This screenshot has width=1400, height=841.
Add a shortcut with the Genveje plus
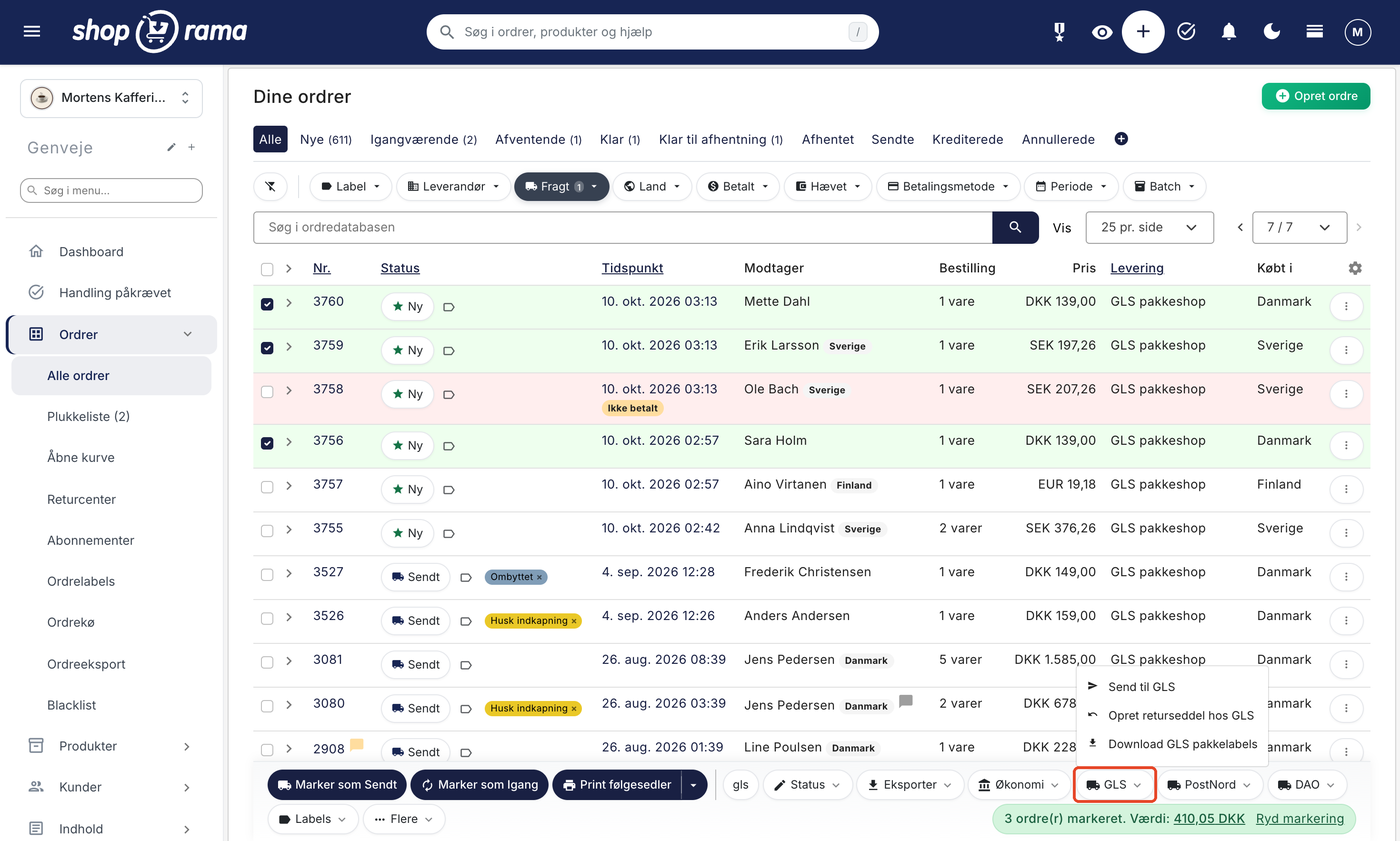192,148
